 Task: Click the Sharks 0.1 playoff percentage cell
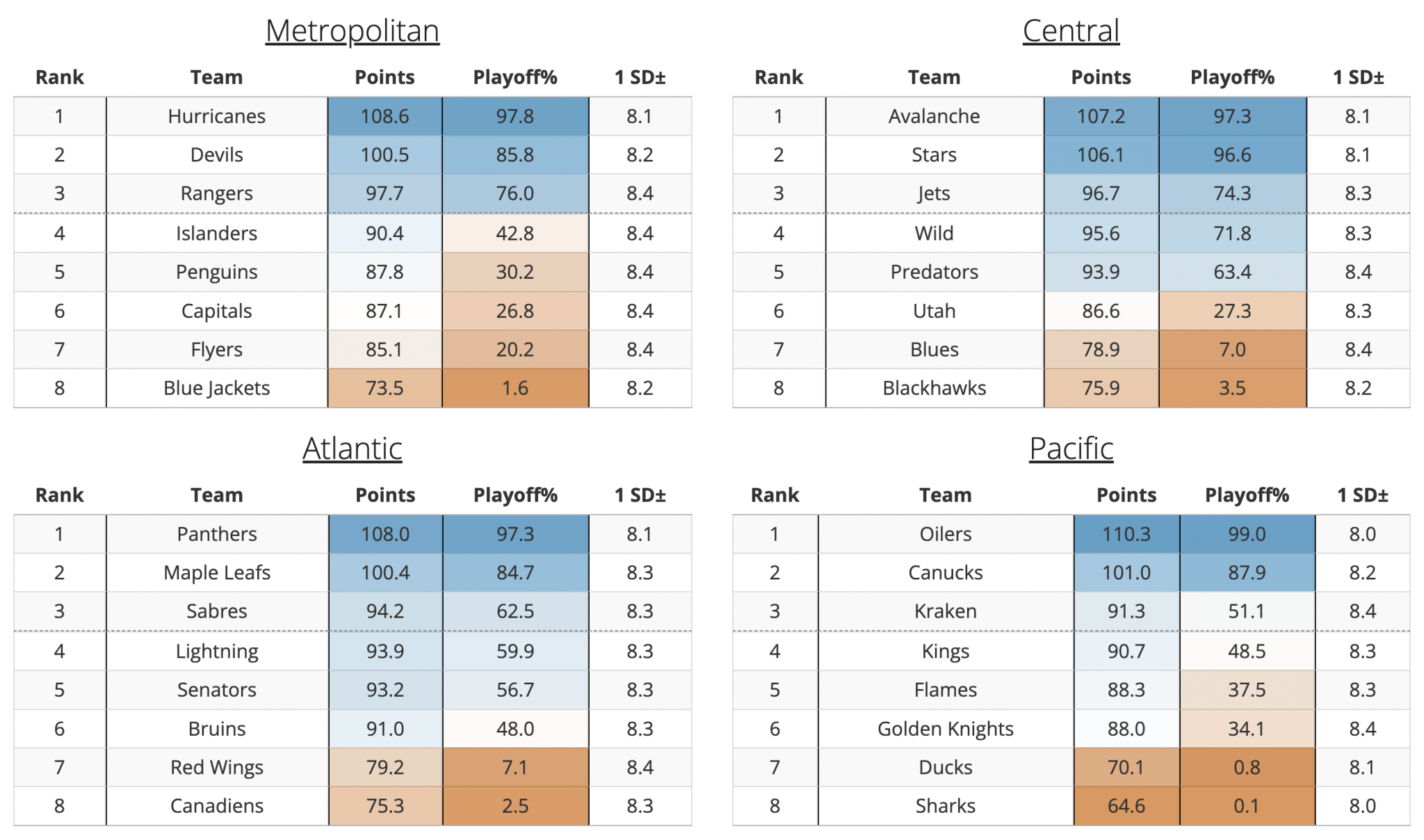(x=1246, y=806)
